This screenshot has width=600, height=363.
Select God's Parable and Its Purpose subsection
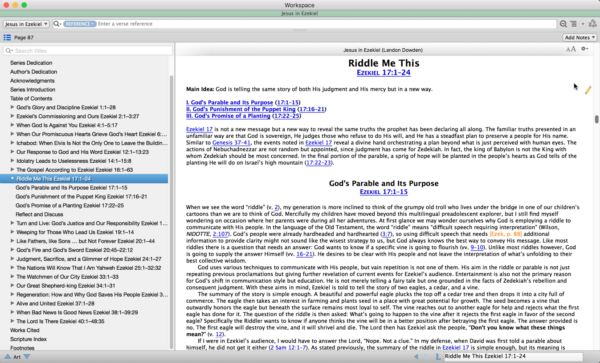(71, 187)
